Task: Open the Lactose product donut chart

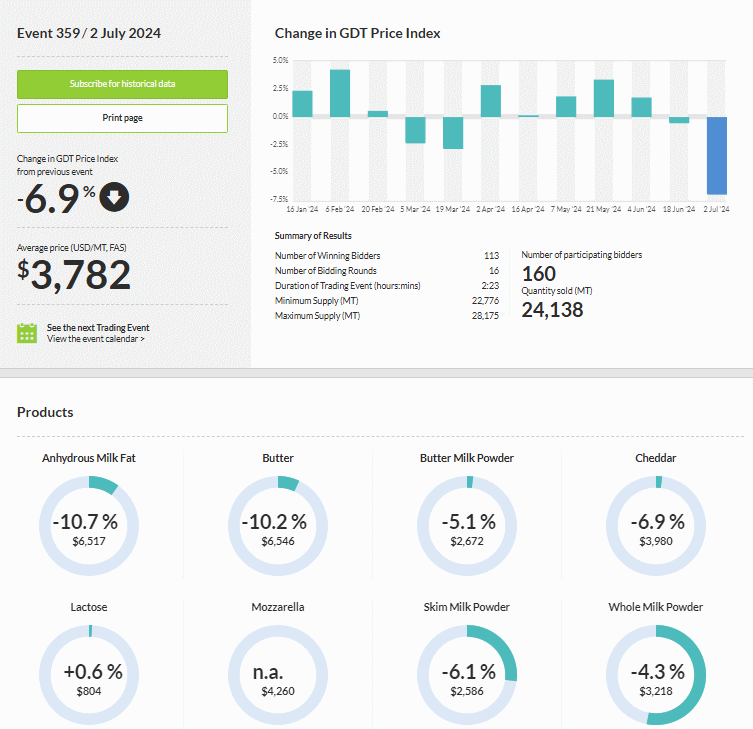Action: 89,675
